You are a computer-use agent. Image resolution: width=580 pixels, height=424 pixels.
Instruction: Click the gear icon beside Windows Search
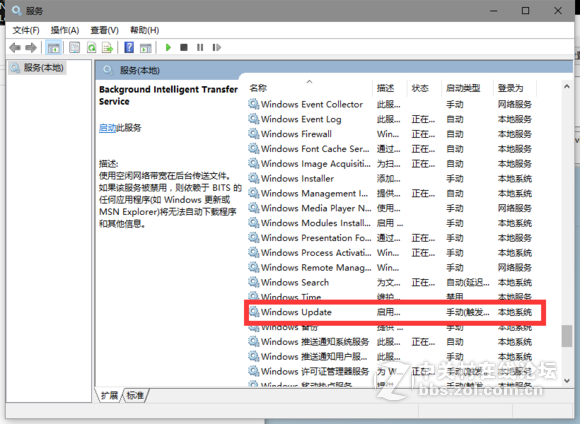[253, 282]
